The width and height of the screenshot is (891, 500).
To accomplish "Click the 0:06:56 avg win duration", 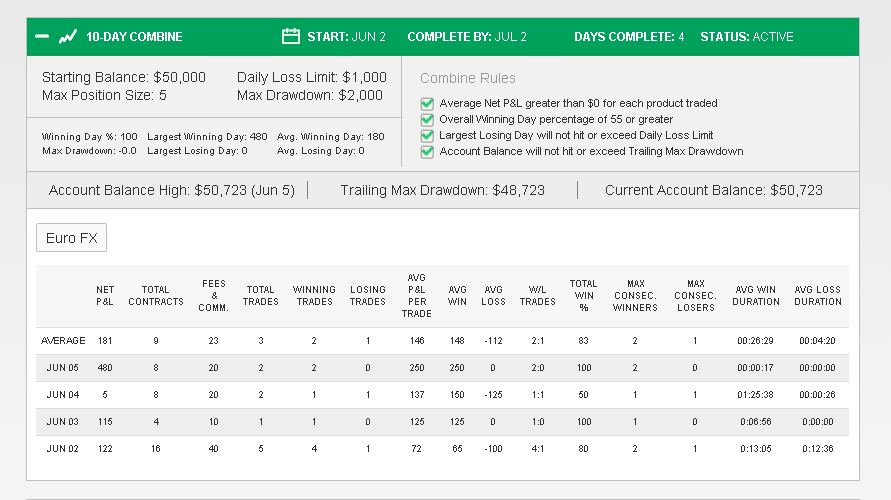I will tap(756, 422).
